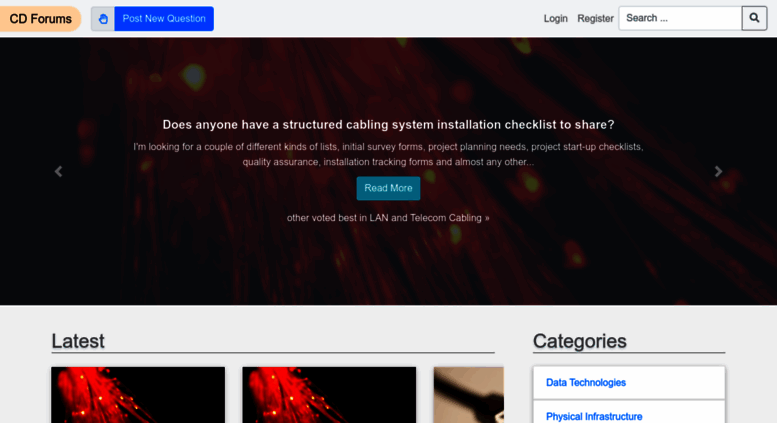
Task: Focus the Search input field
Action: click(x=680, y=18)
